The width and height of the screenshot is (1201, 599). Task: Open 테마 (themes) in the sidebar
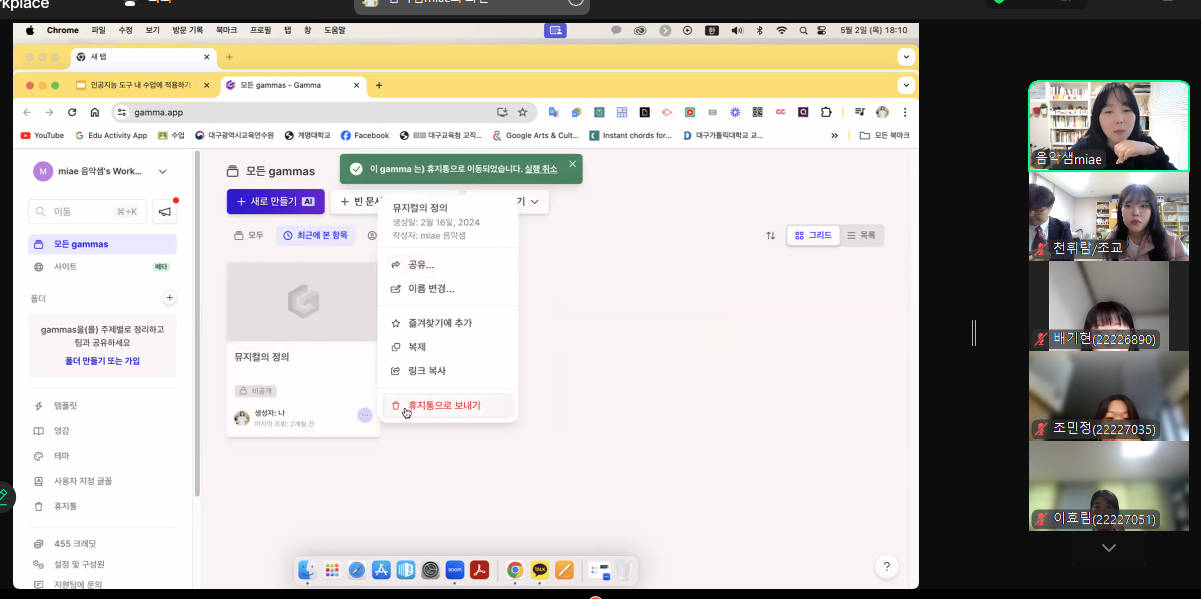61,456
